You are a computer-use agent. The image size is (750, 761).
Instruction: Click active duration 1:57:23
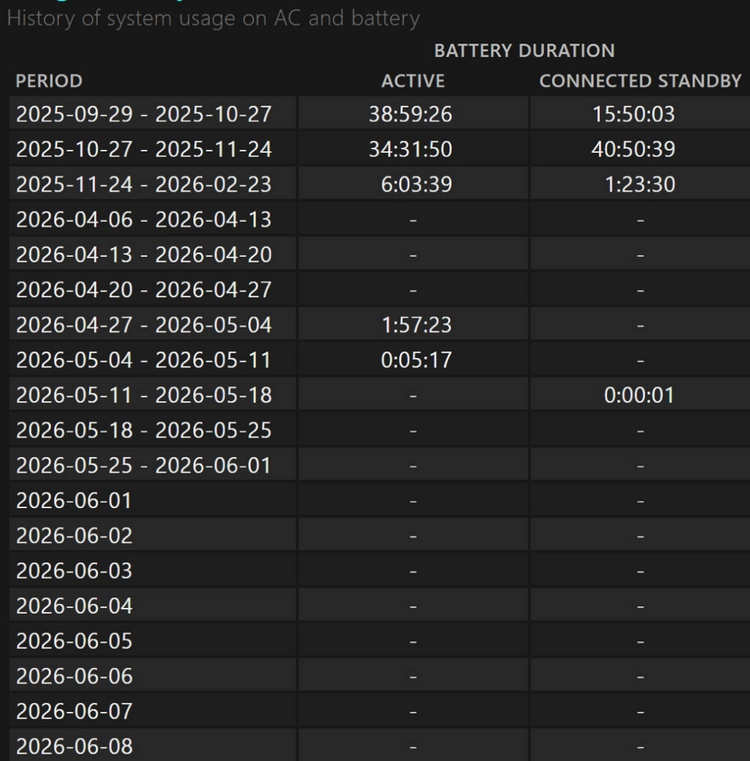(417, 325)
